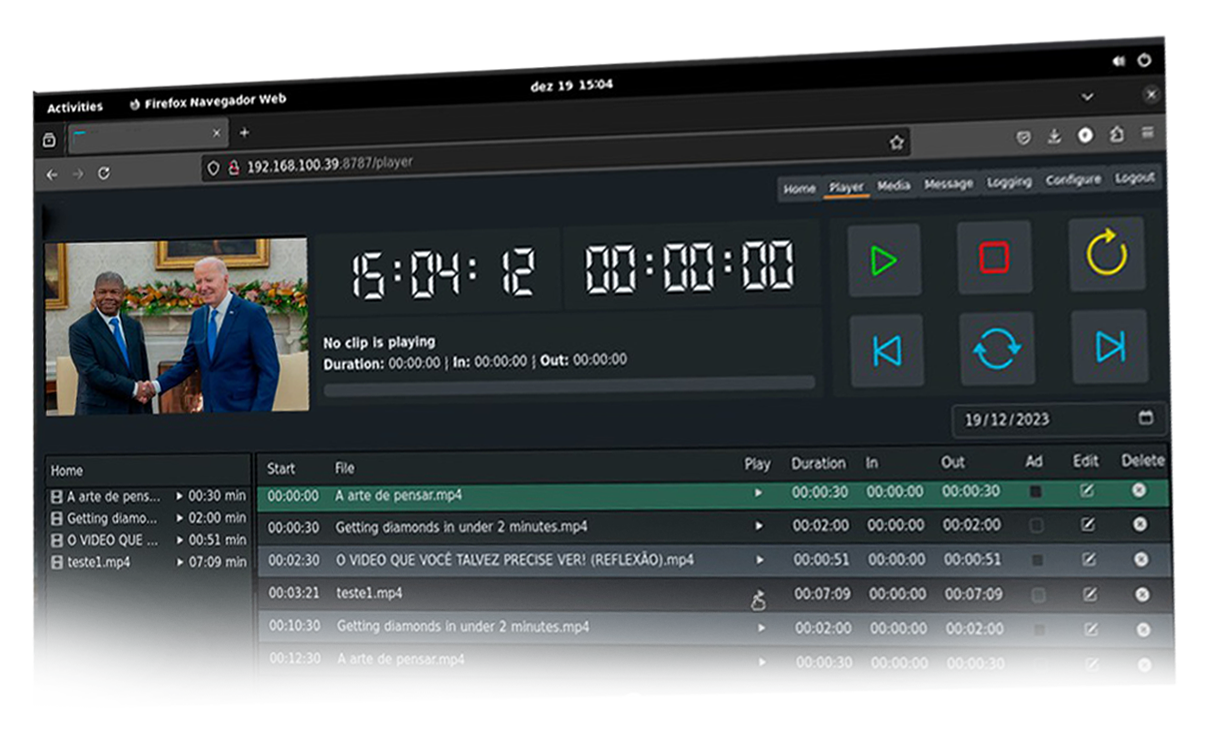1210x733 pixels.
Task: Open the Configure tab
Action: [x=1072, y=180]
